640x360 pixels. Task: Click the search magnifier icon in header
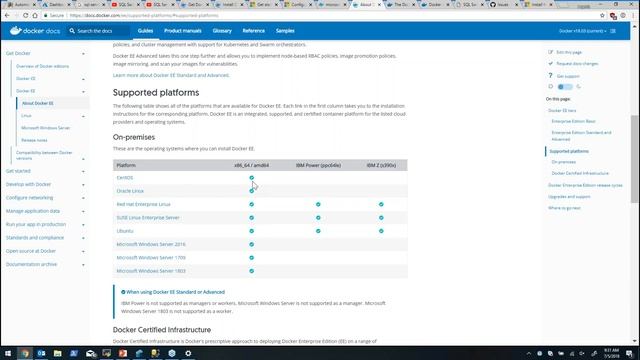click(x=72, y=31)
